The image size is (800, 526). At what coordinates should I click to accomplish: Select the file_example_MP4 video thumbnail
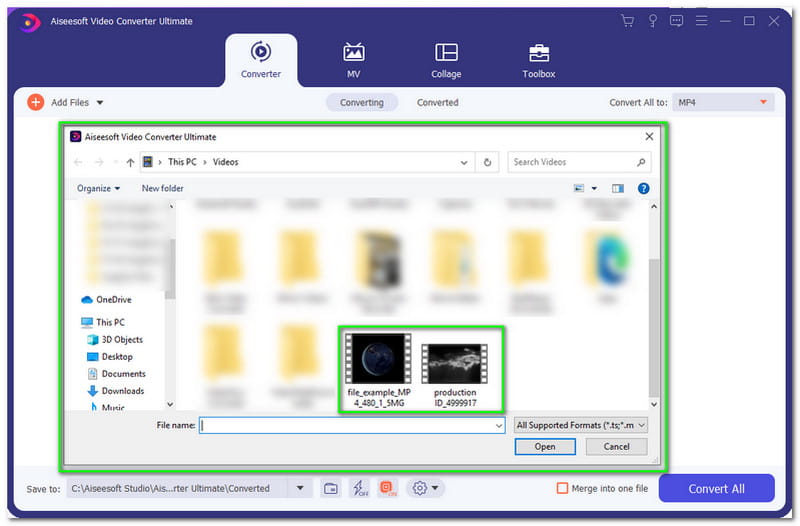pos(379,360)
